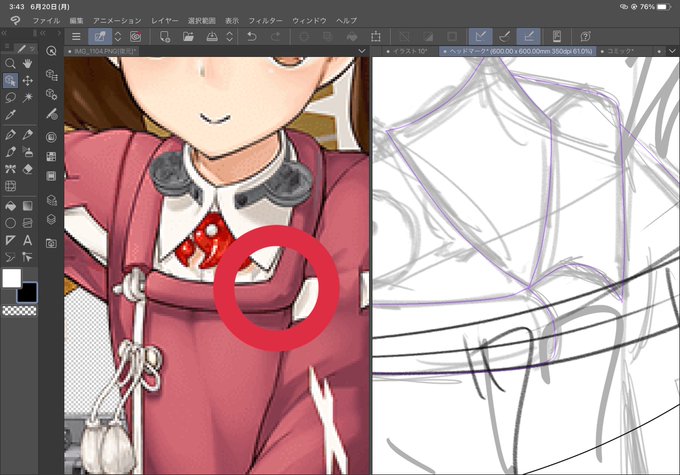
Task: Toggle Snap to Ruler
Action: click(481, 36)
